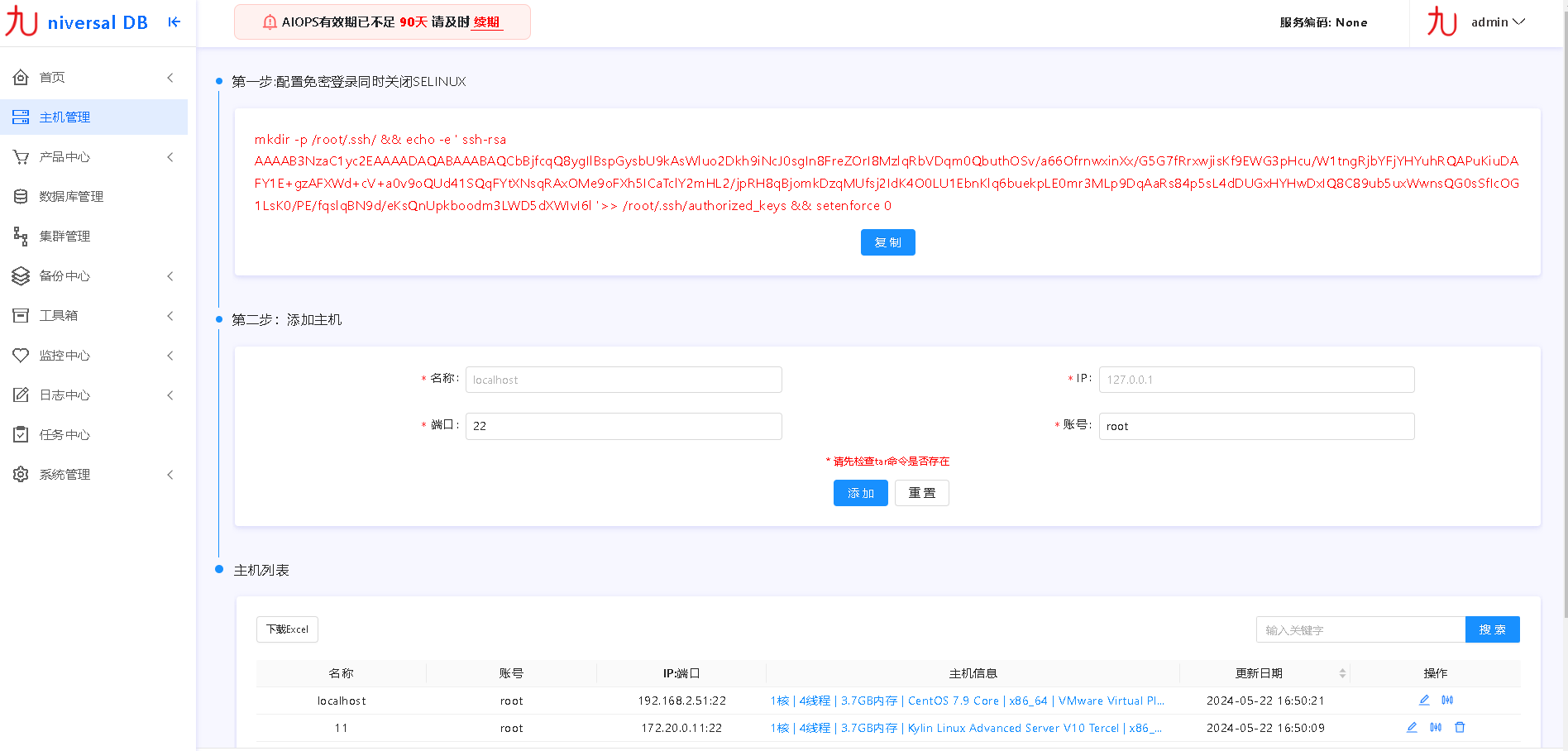Delete host 11 with the trash icon

click(1460, 727)
